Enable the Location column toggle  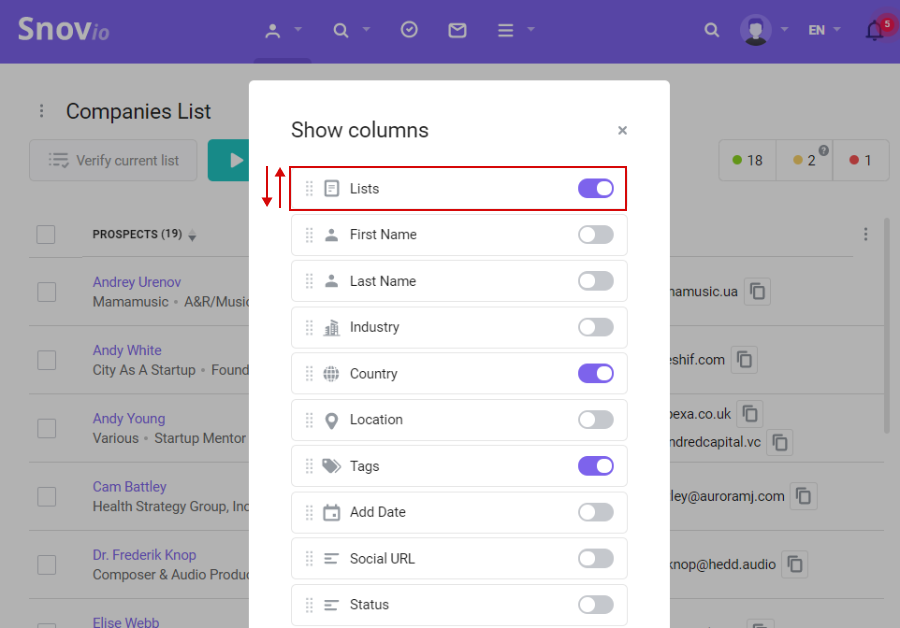pyautogui.click(x=596, y=420)
